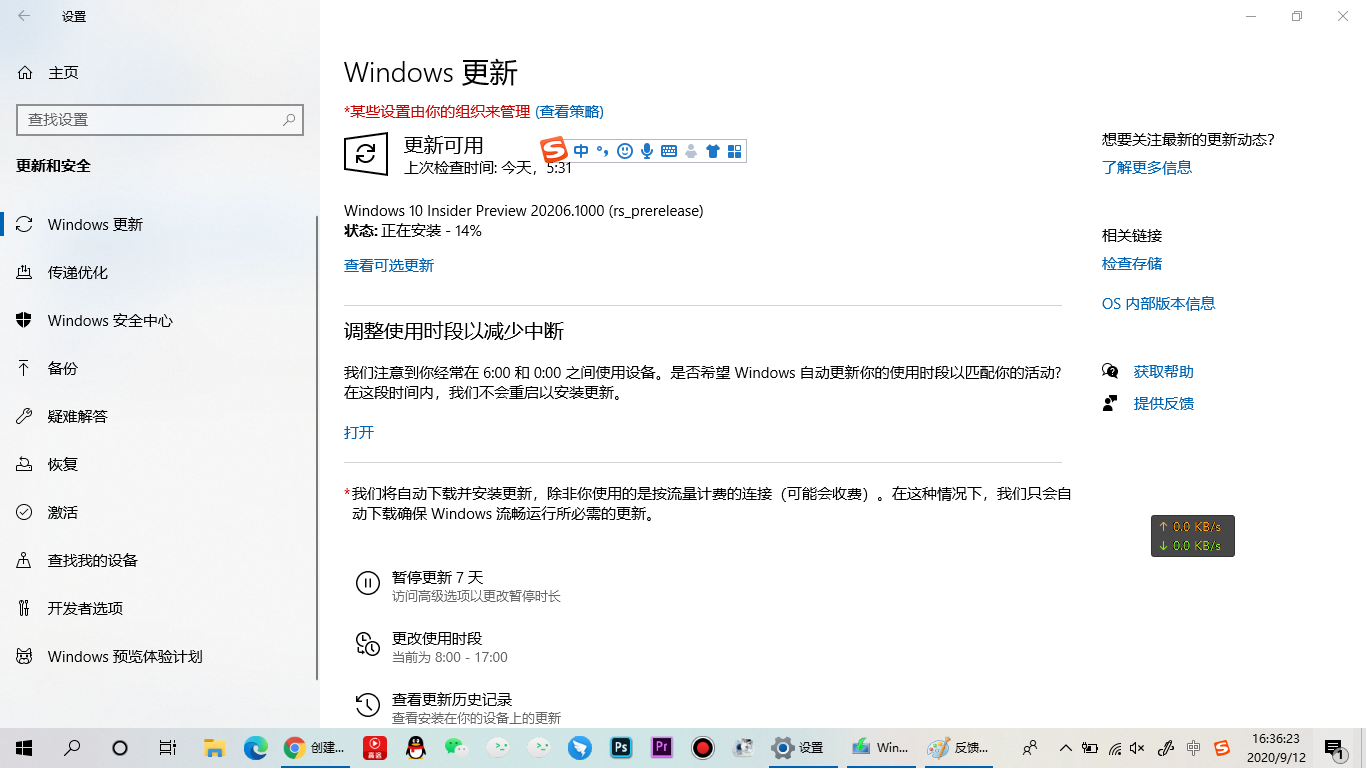The width and height of the screenshot is (1366, 768).
Task: Click clock icon beside 更改使用时段
Action: click(367, 644)
